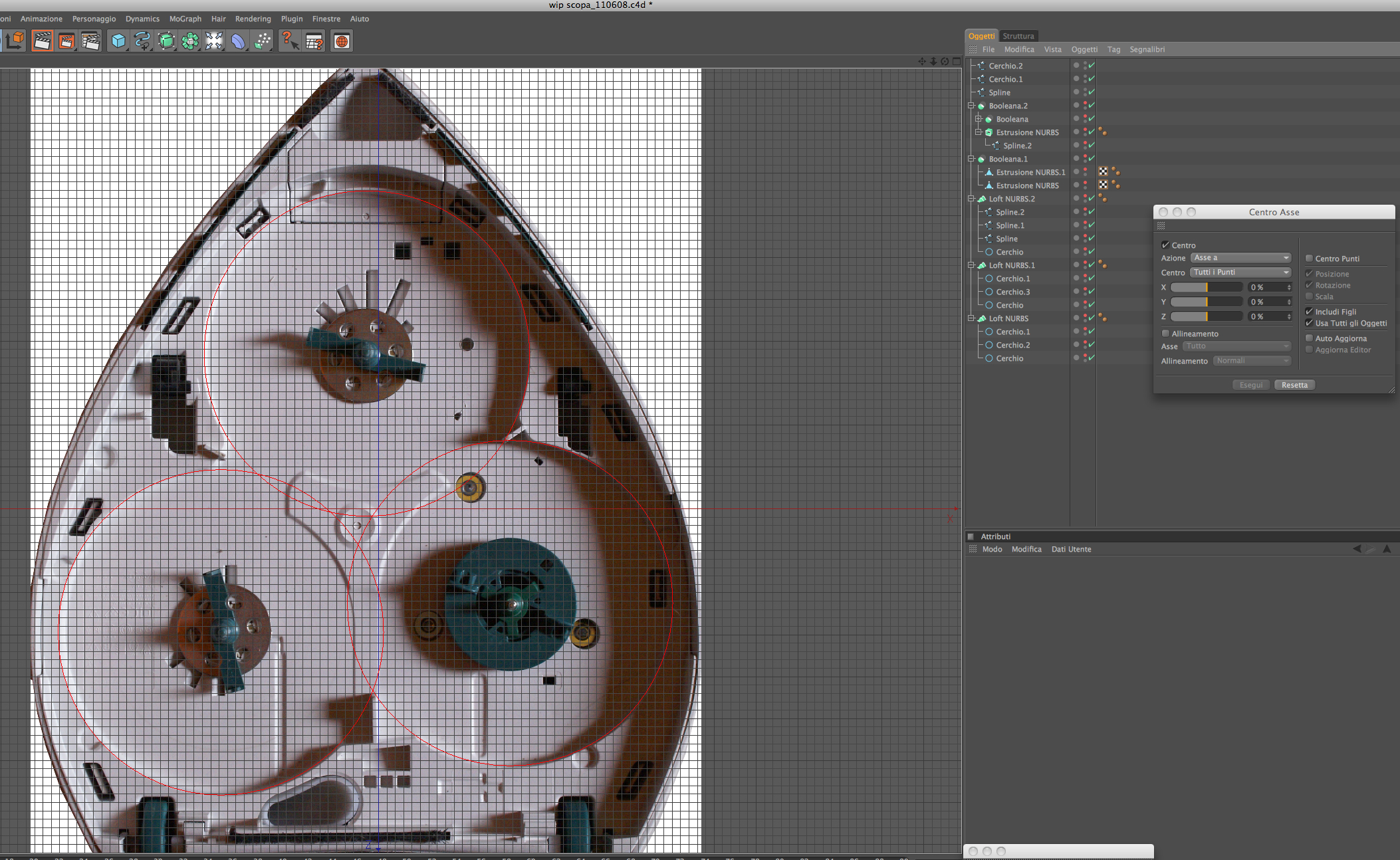The height and width of the screenshot is (860, 1400).
Task: Adjust the X percentage slider
Action: point(1206,287)
